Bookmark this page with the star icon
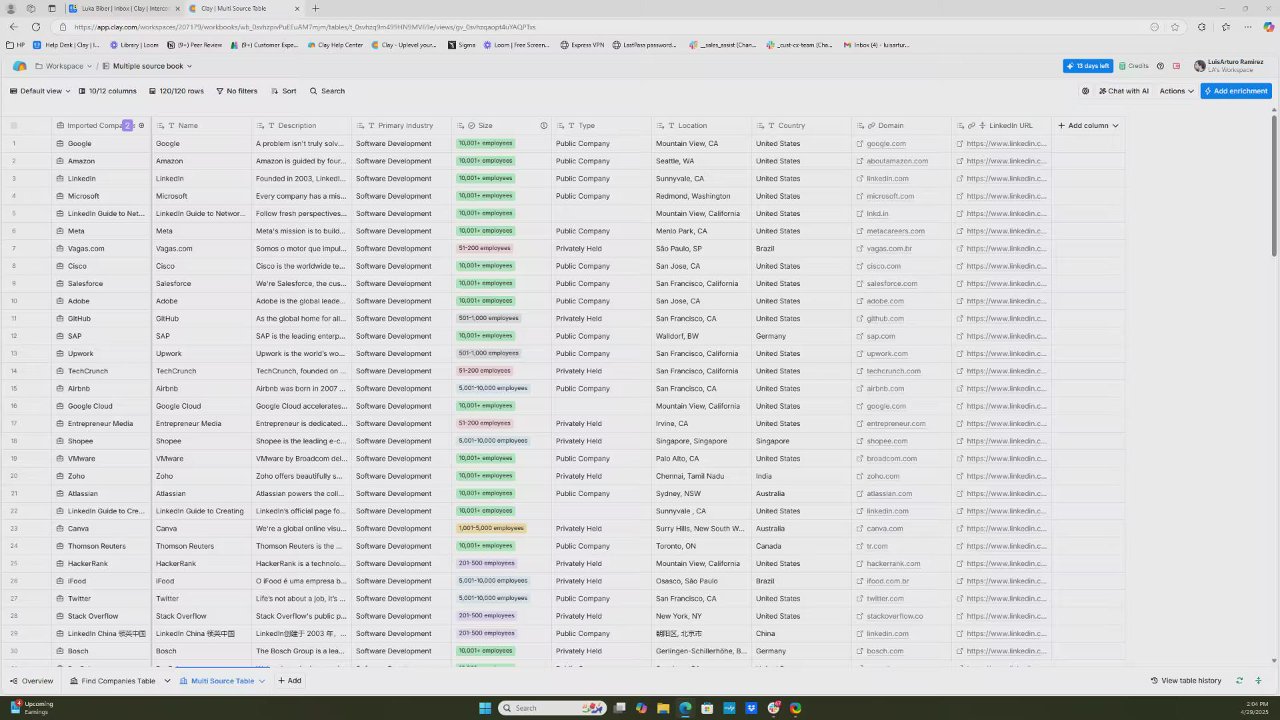The width and height of the screenshot is (1280, 720). point(1175,27)
